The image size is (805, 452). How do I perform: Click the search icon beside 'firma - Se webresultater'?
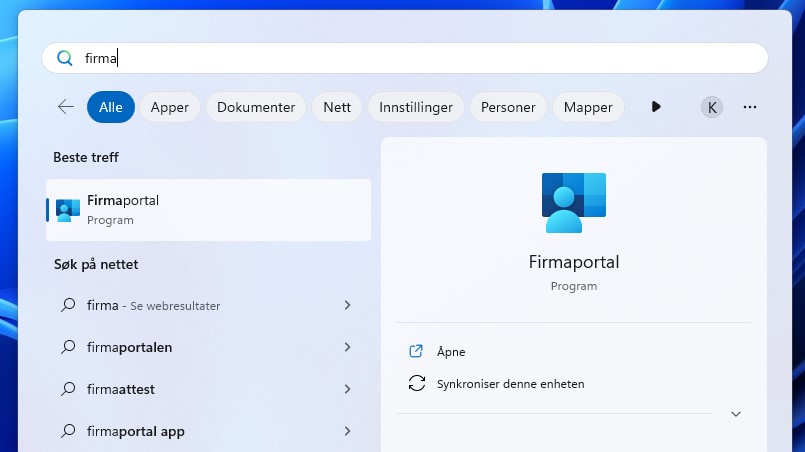click(x=68, y=305)
